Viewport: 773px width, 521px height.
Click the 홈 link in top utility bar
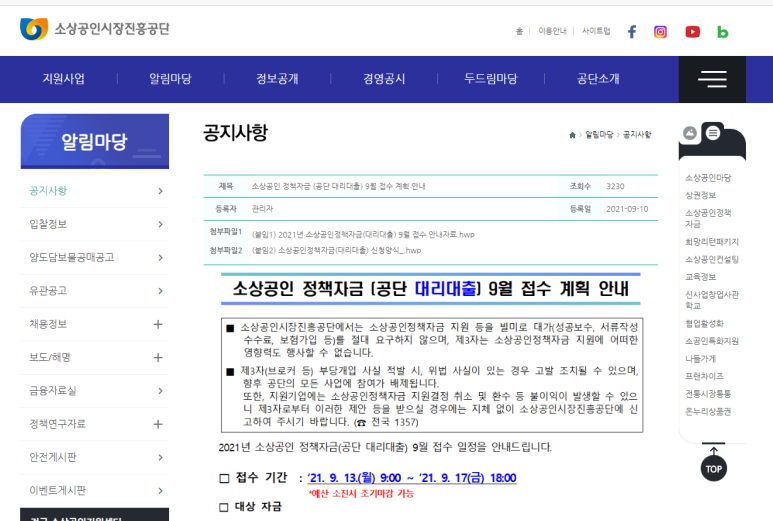click(519, 31)
